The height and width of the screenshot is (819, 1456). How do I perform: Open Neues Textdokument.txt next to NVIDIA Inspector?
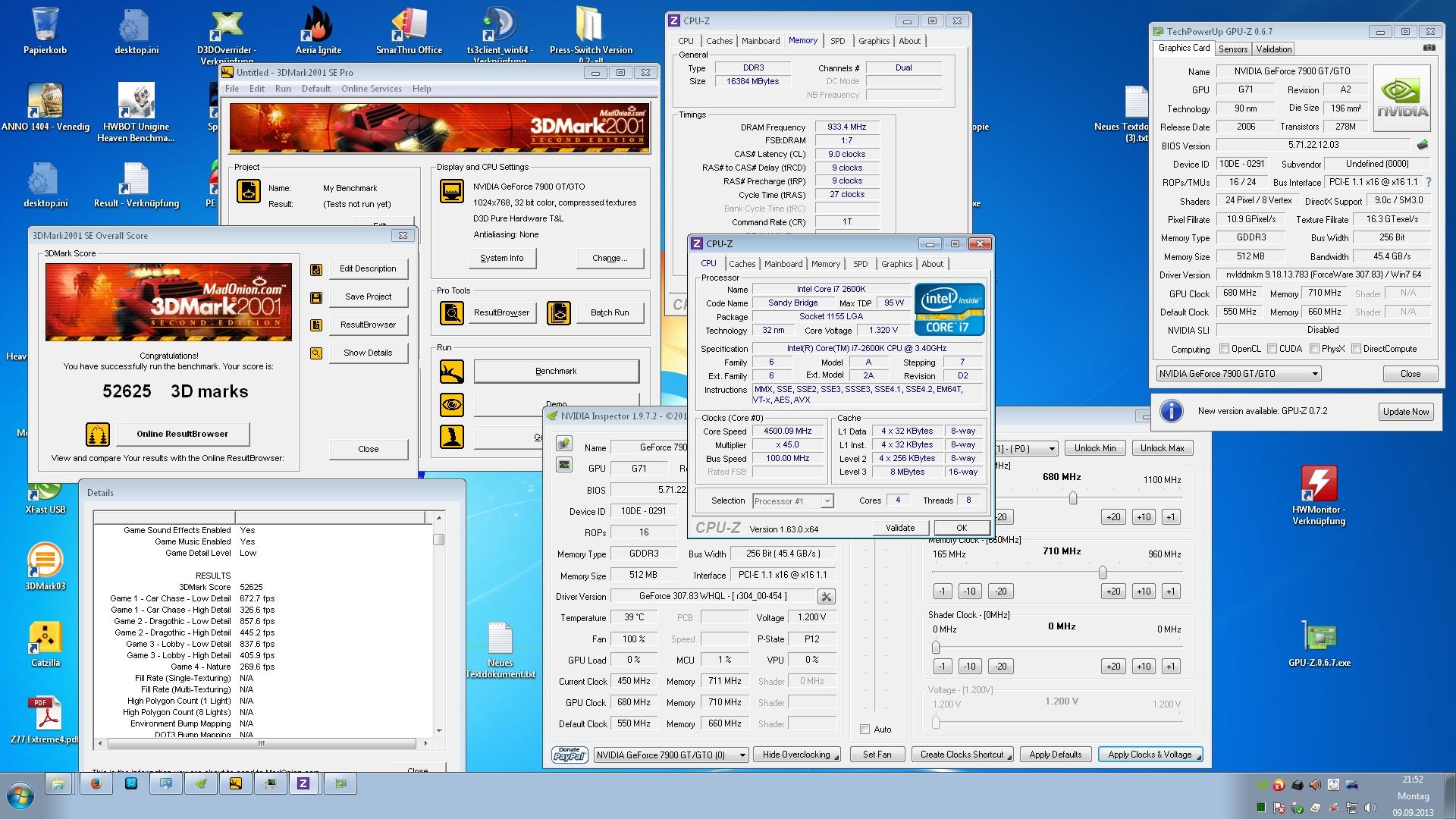point(500,649)
